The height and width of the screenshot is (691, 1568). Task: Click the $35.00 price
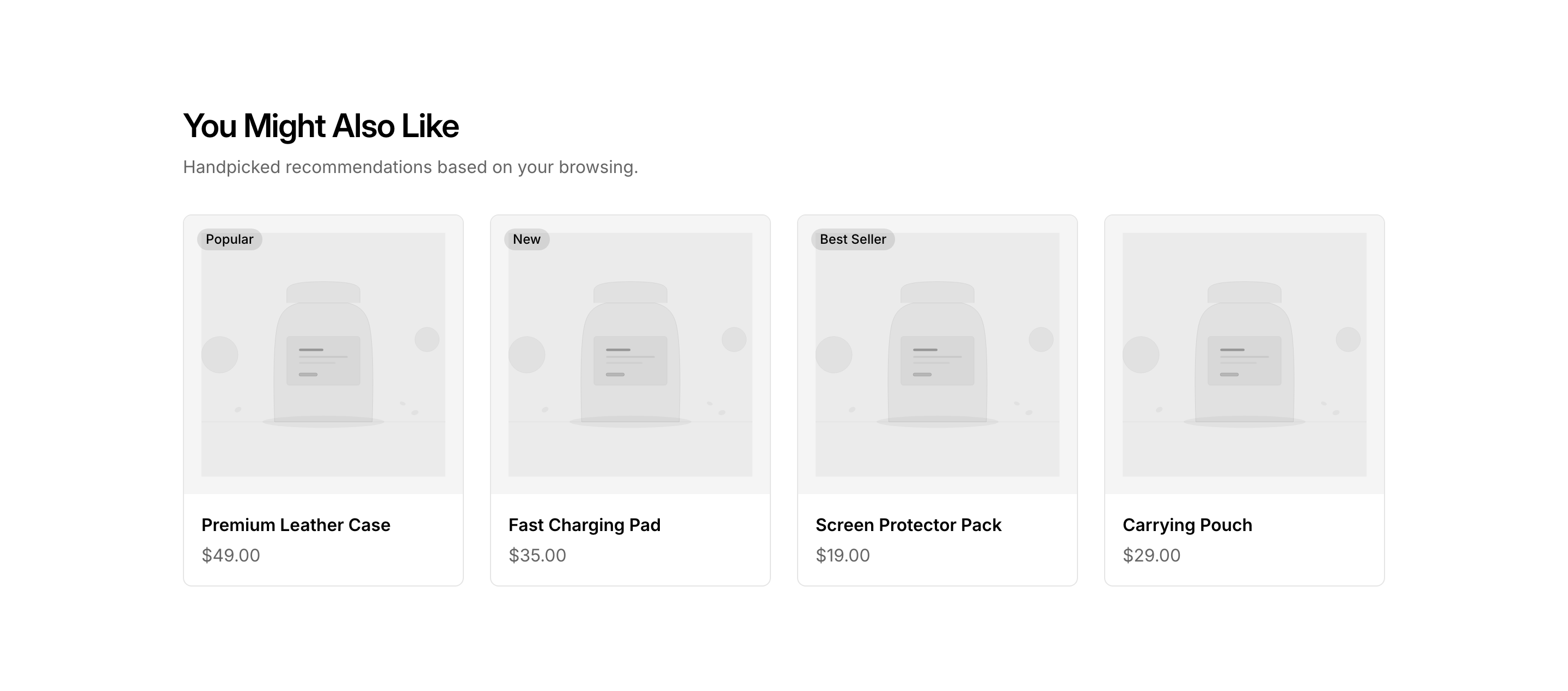pyautogui.click(x=537, y=555)
